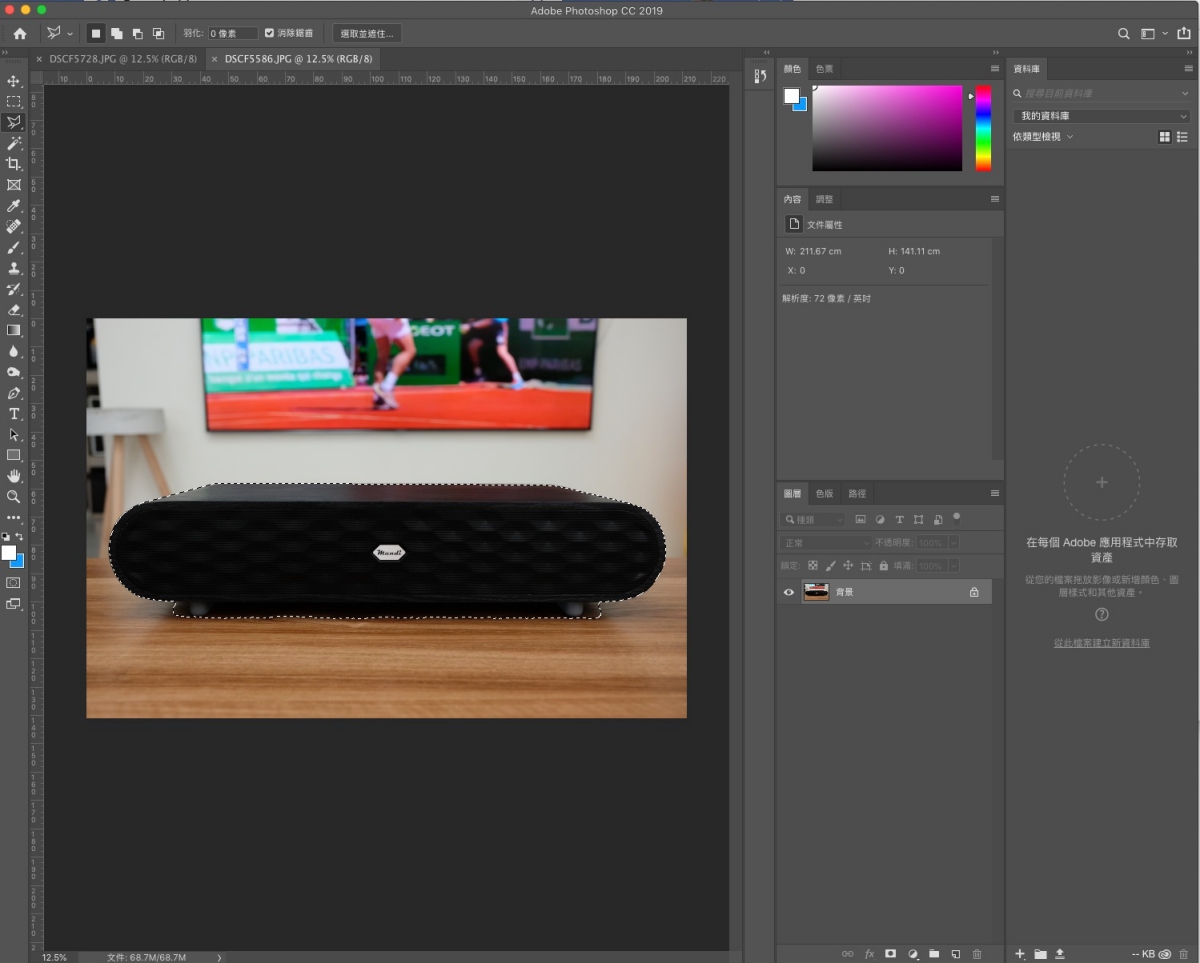
Task: Click the rainbow hue slider strip
Action: point(983,127)
